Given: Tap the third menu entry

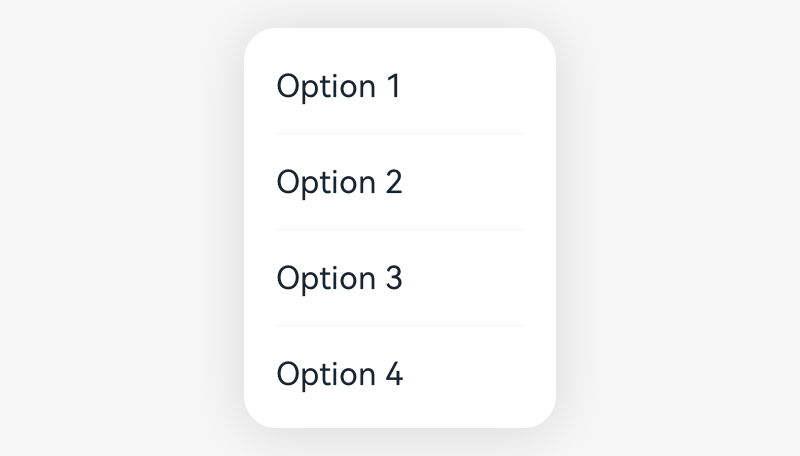Looking at the screenshot, I should point(399,278).
